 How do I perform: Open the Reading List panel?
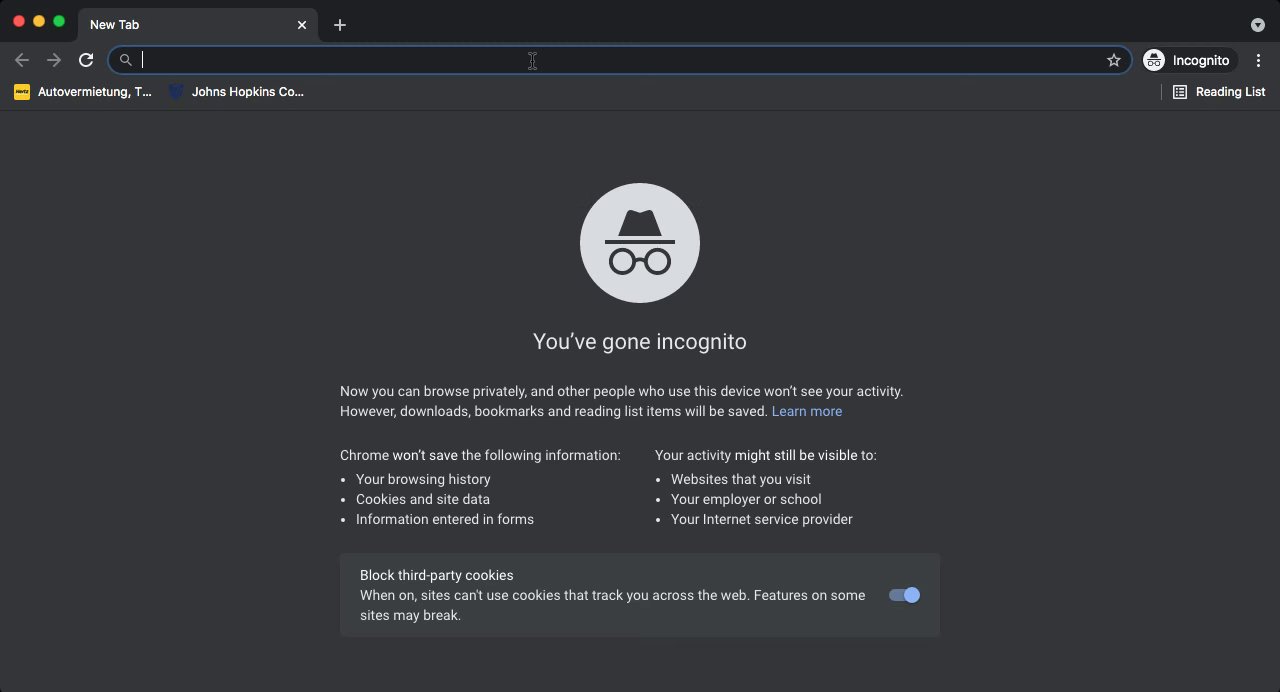pos(1219,92)
